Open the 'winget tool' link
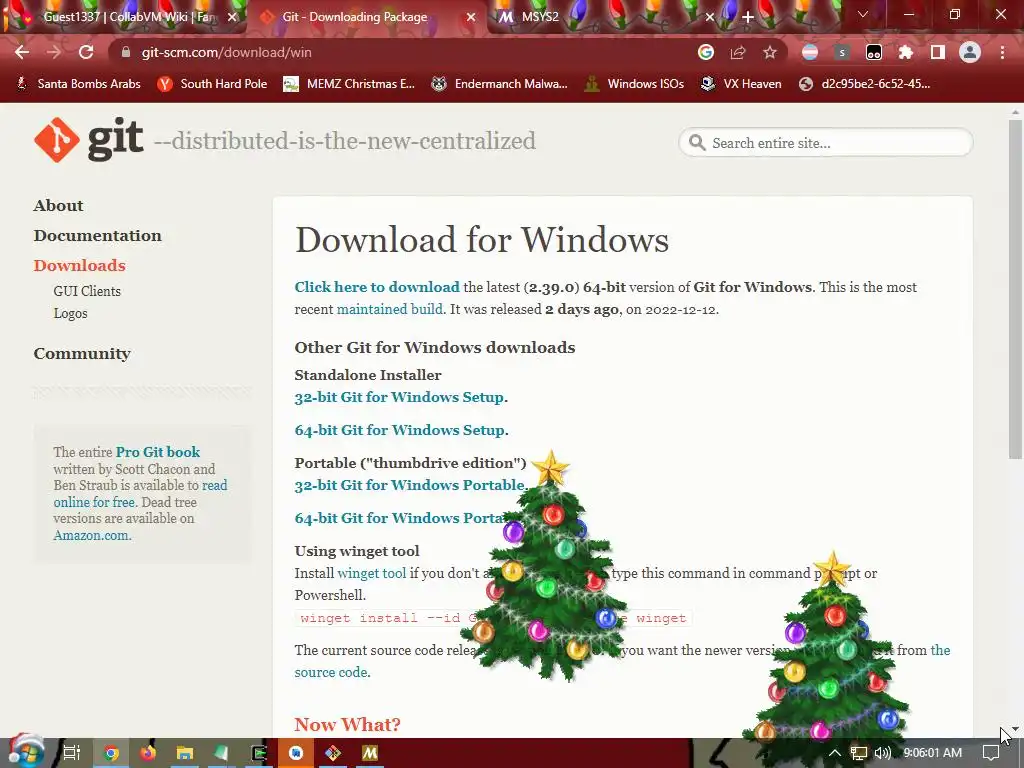 coord(371,573)
